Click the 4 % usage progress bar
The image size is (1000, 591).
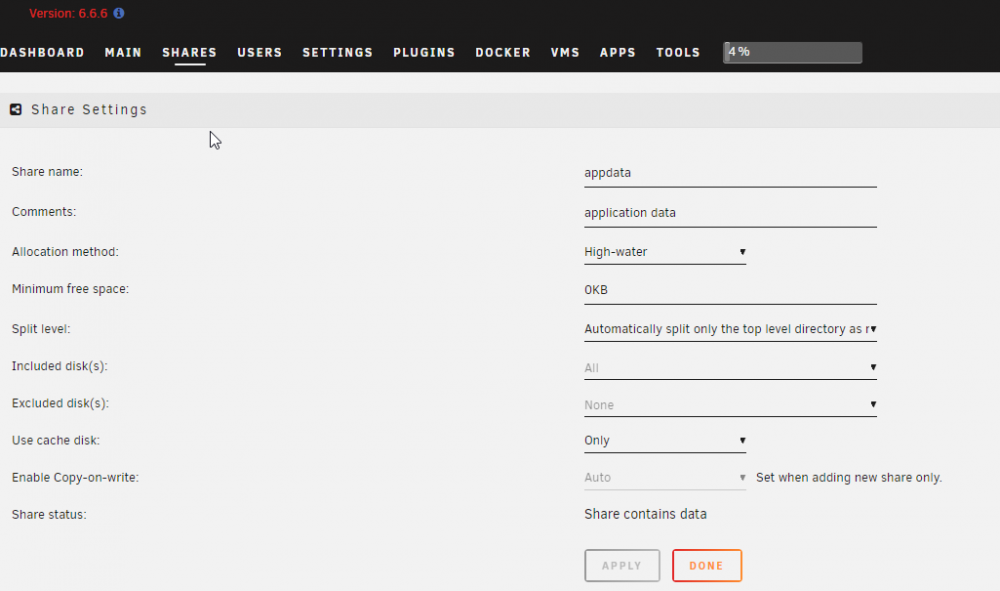point(793,52)
